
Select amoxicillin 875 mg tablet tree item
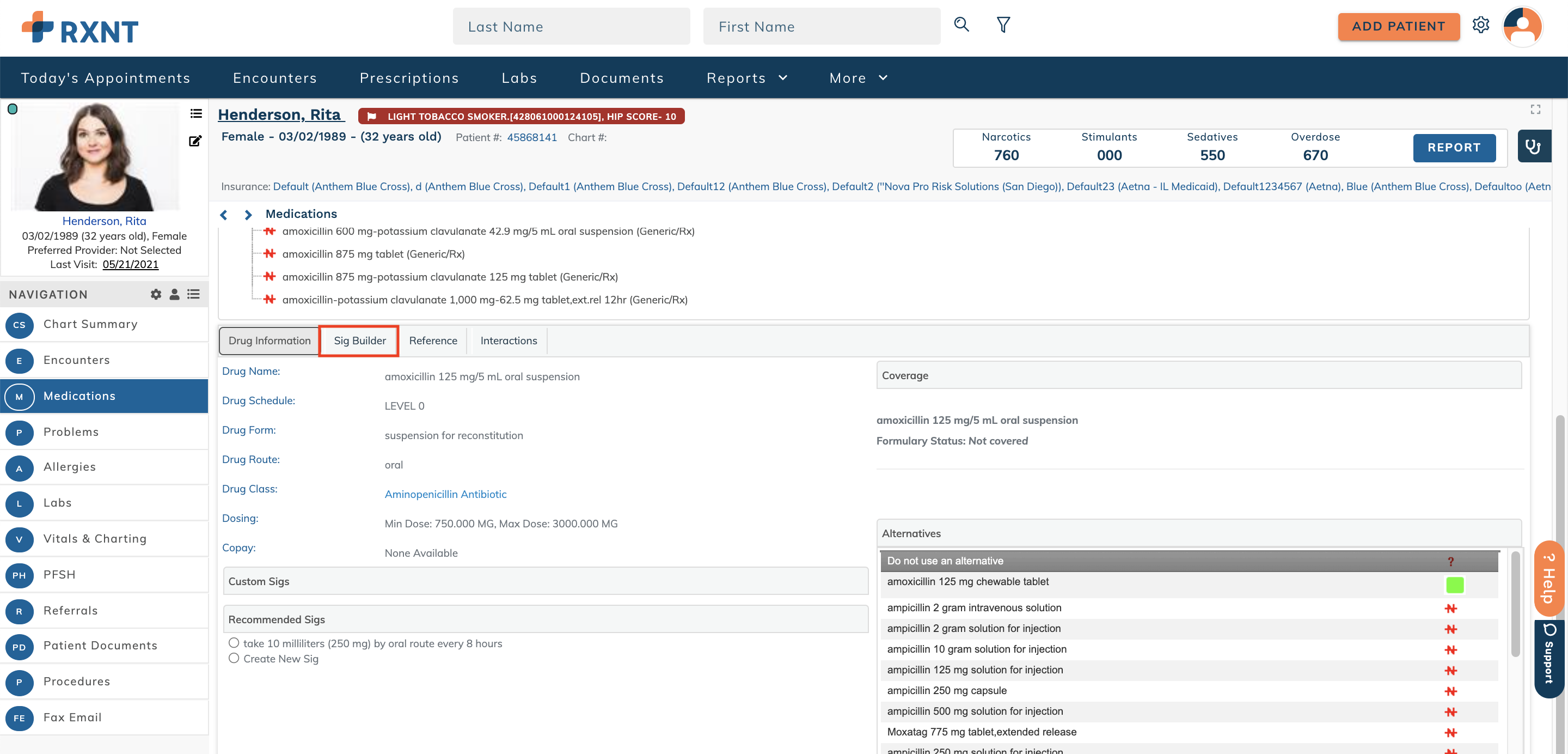pos(373,254)
